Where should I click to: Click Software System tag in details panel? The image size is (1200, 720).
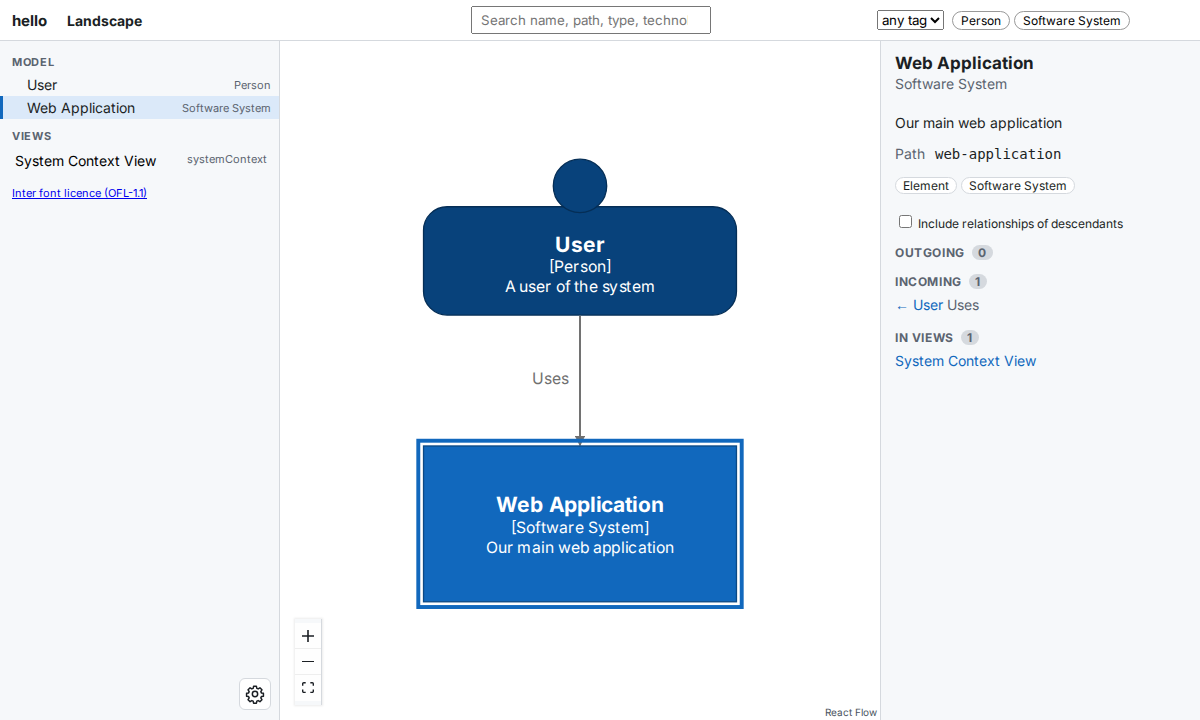tap(1017, 186)
